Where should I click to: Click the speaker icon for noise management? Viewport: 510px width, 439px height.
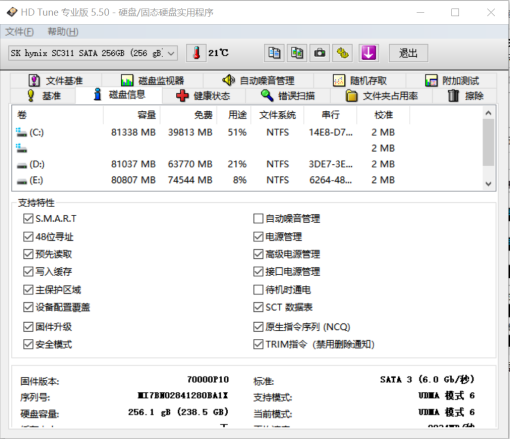pos(228,80)
